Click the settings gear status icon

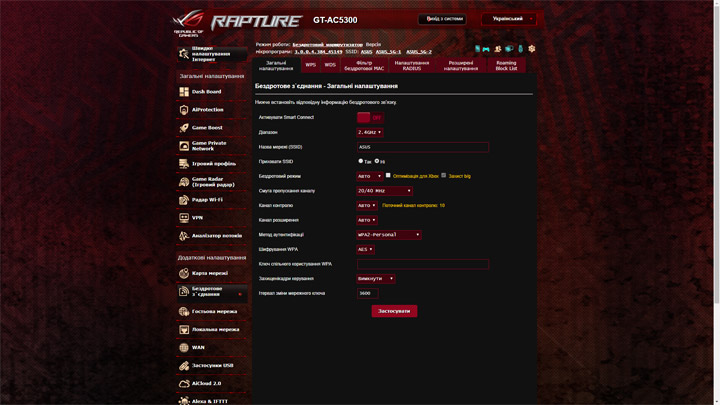point(532,49)
